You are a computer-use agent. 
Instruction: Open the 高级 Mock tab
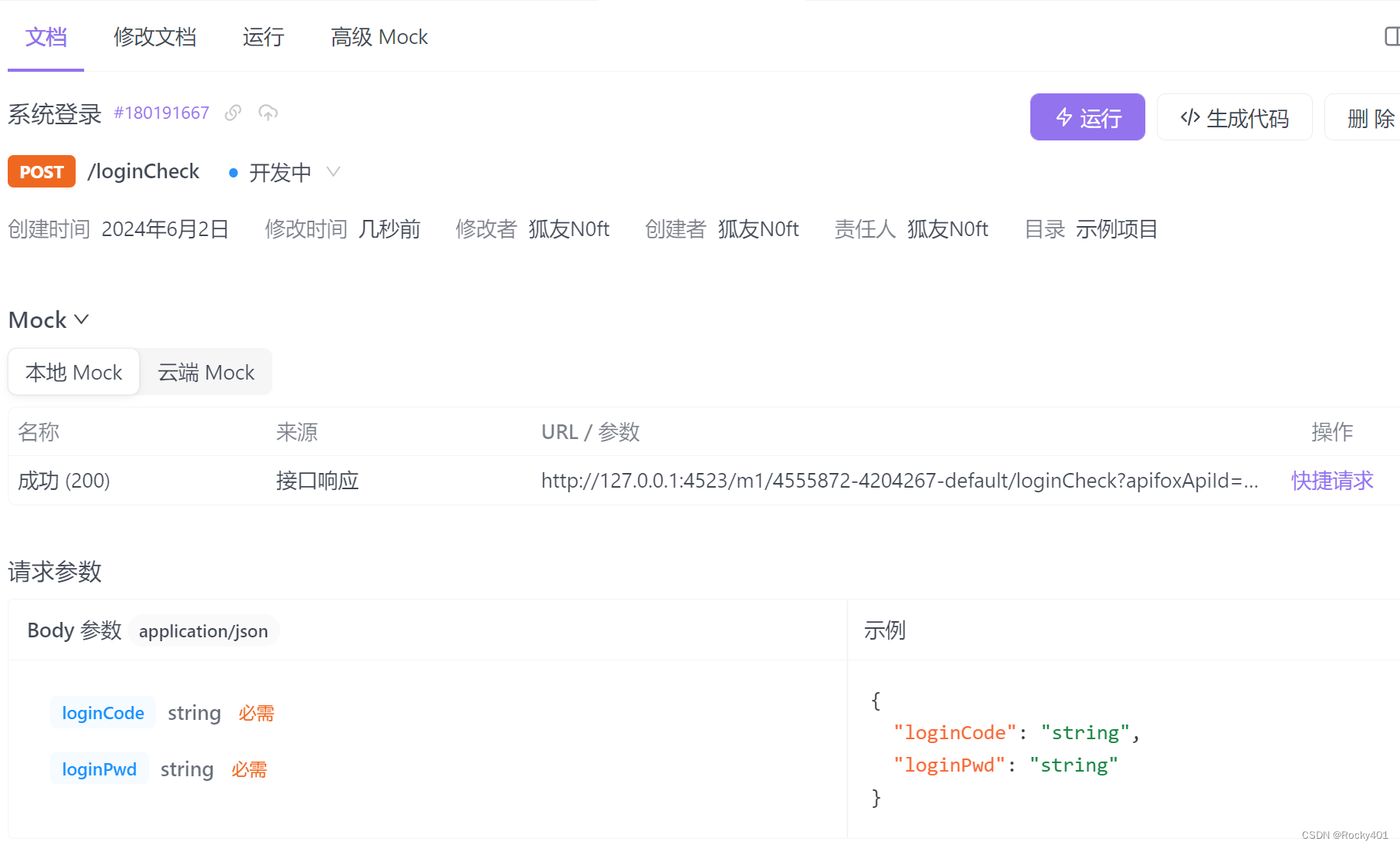coord(379,36)
